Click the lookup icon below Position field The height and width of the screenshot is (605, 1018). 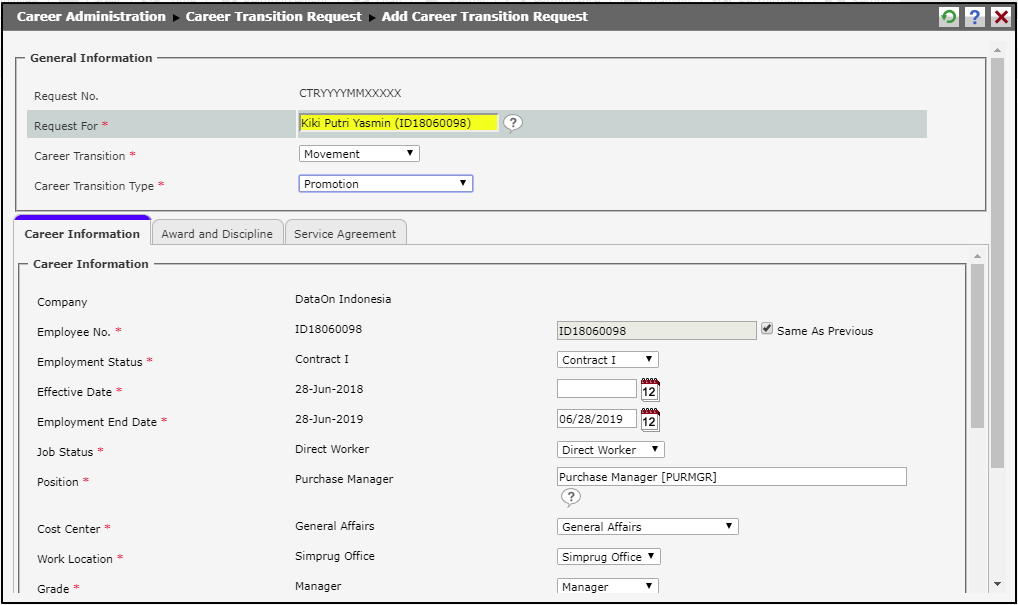pyautogui.click(x=570, y=497)
